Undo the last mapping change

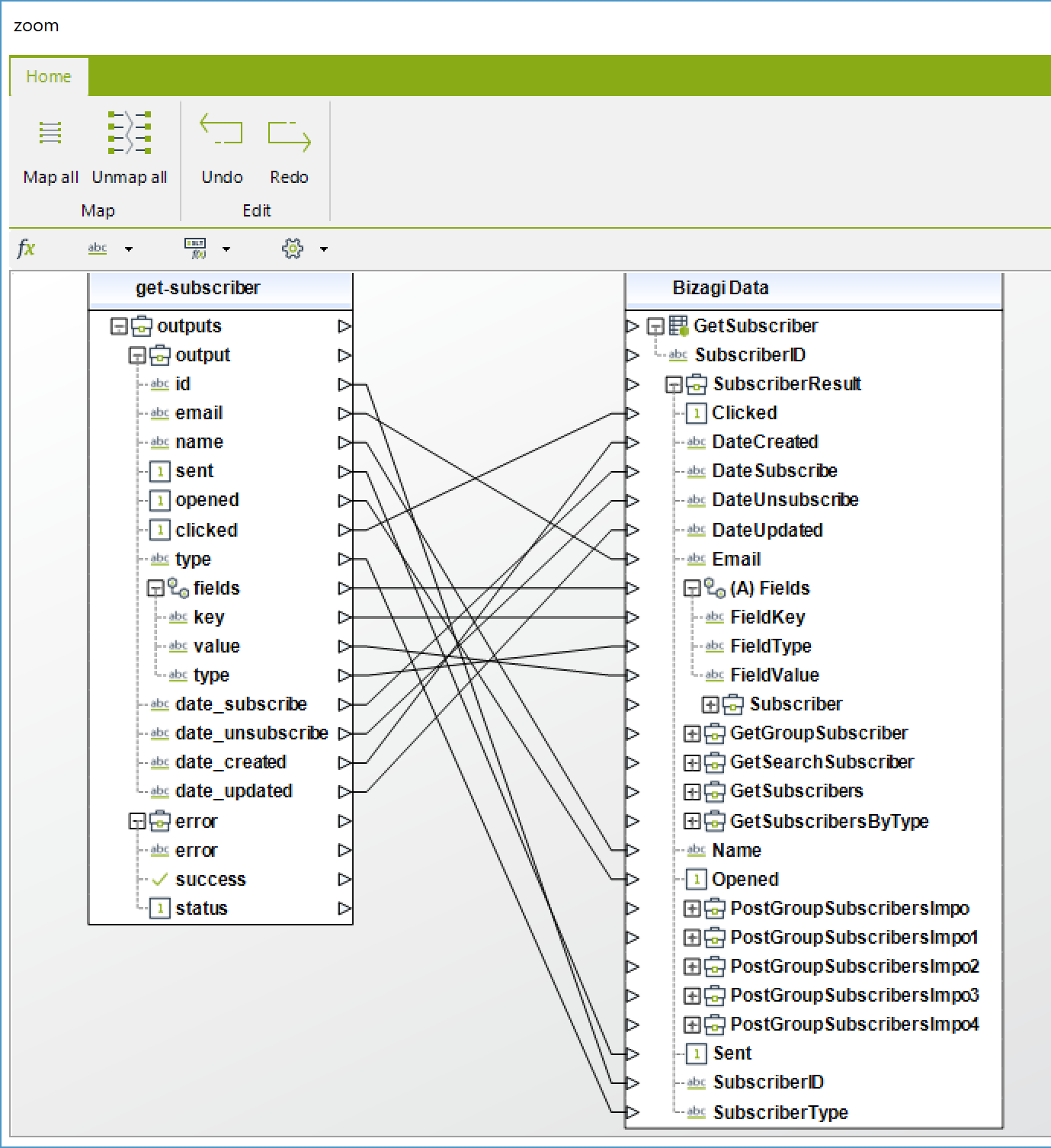pos(221,130)
